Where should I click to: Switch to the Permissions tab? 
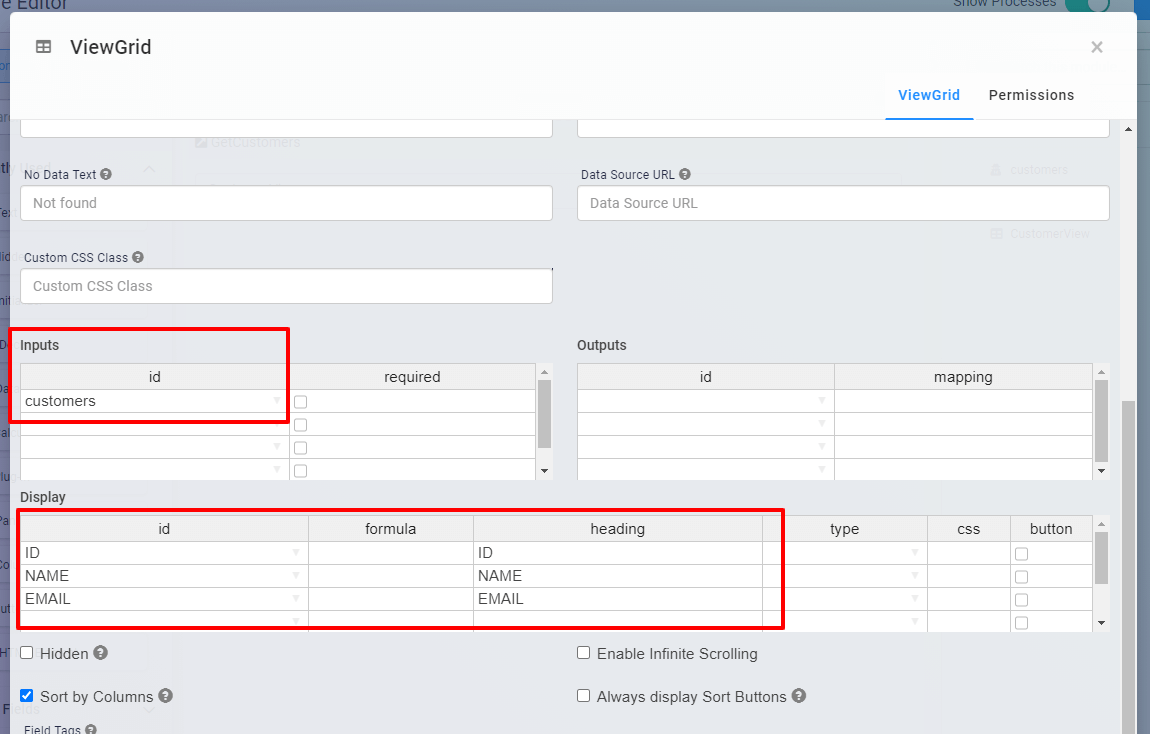click(1031, 95)
